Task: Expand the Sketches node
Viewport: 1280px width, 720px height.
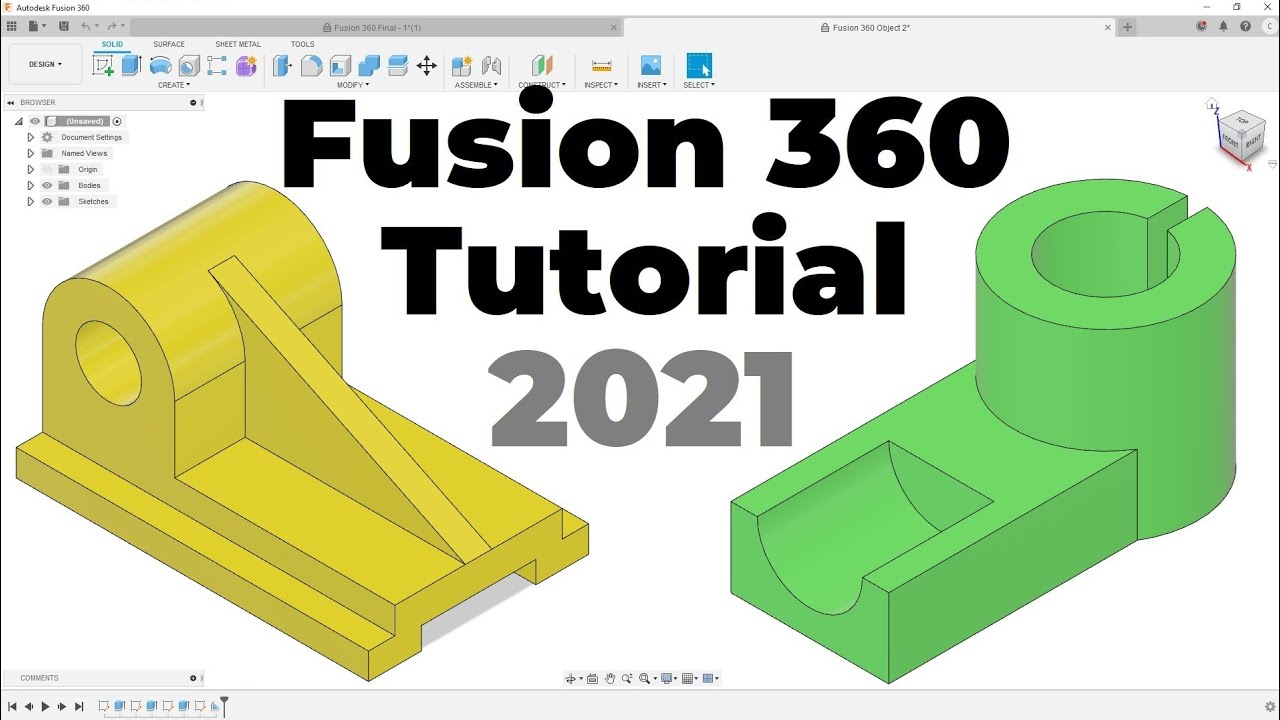Action: pos(31,201)
